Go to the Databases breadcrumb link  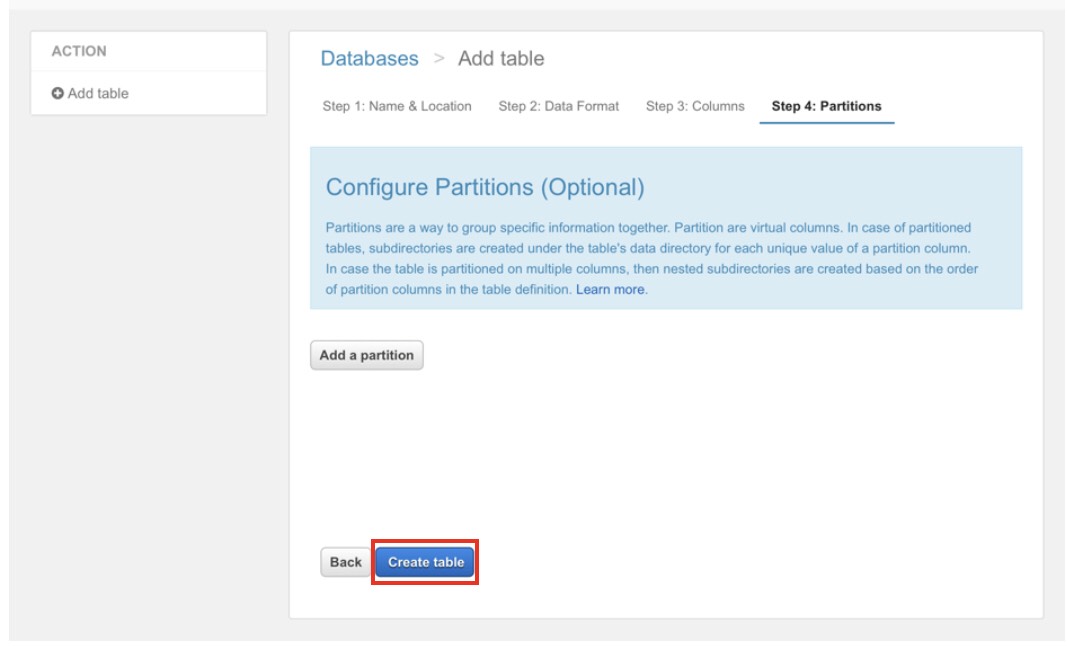369,59
